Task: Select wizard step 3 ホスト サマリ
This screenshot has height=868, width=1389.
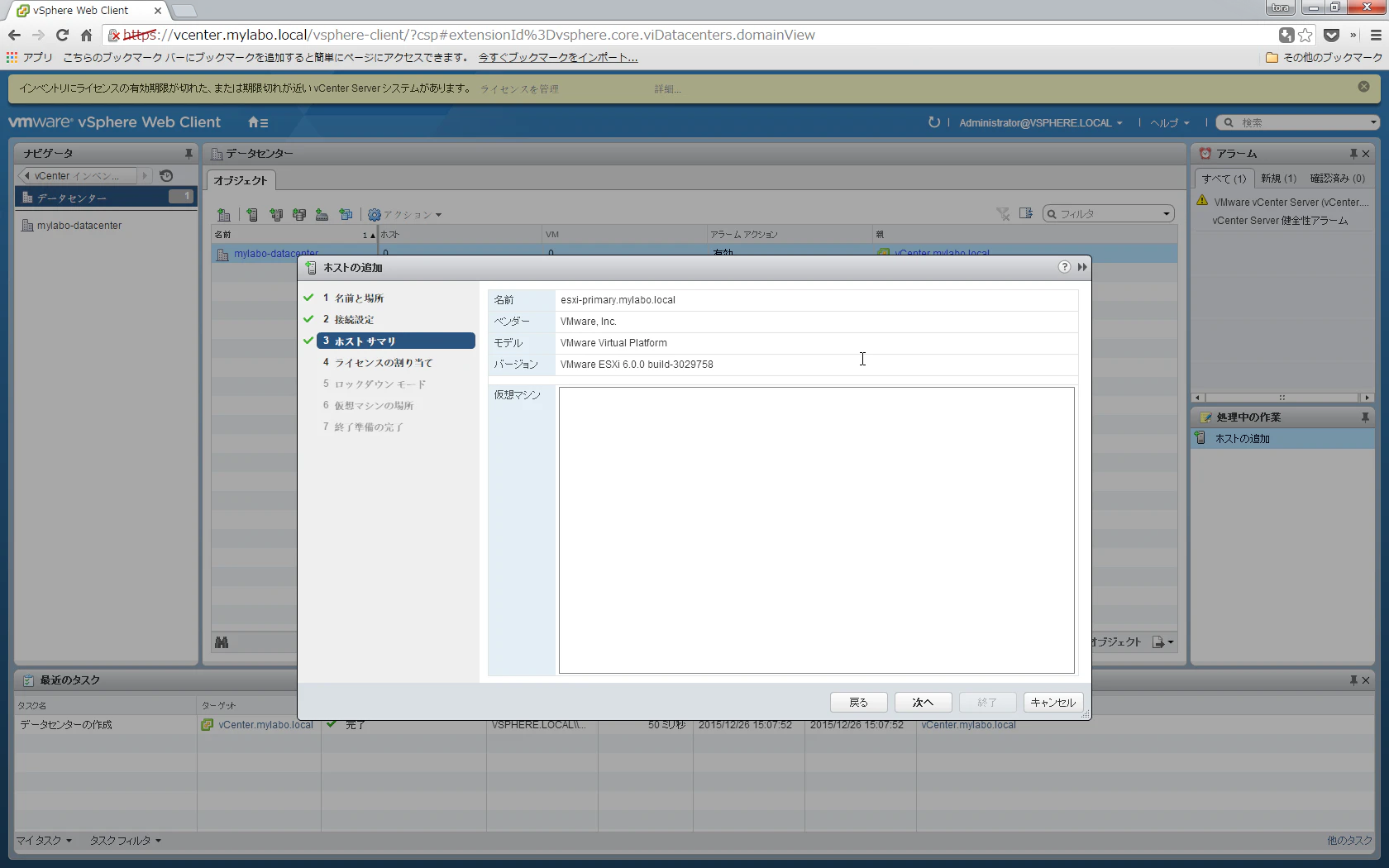Action: (396, 341)
